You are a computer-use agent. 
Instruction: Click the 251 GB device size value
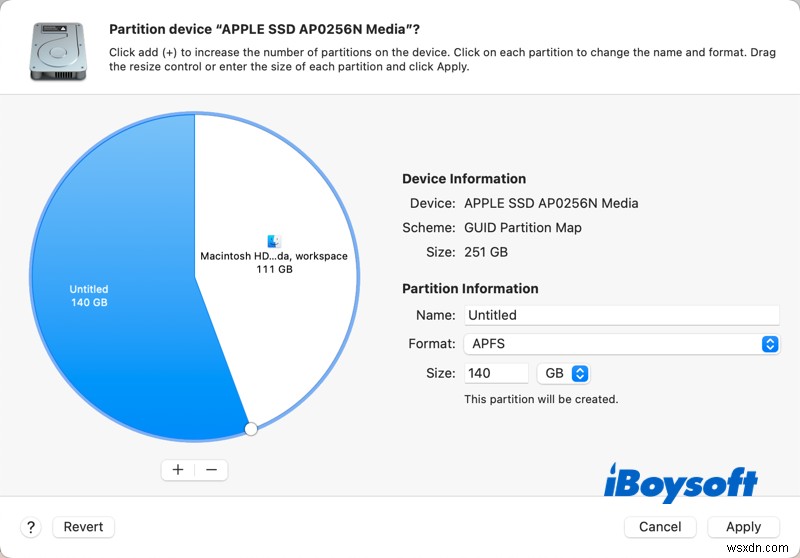(x=486, y=252)
